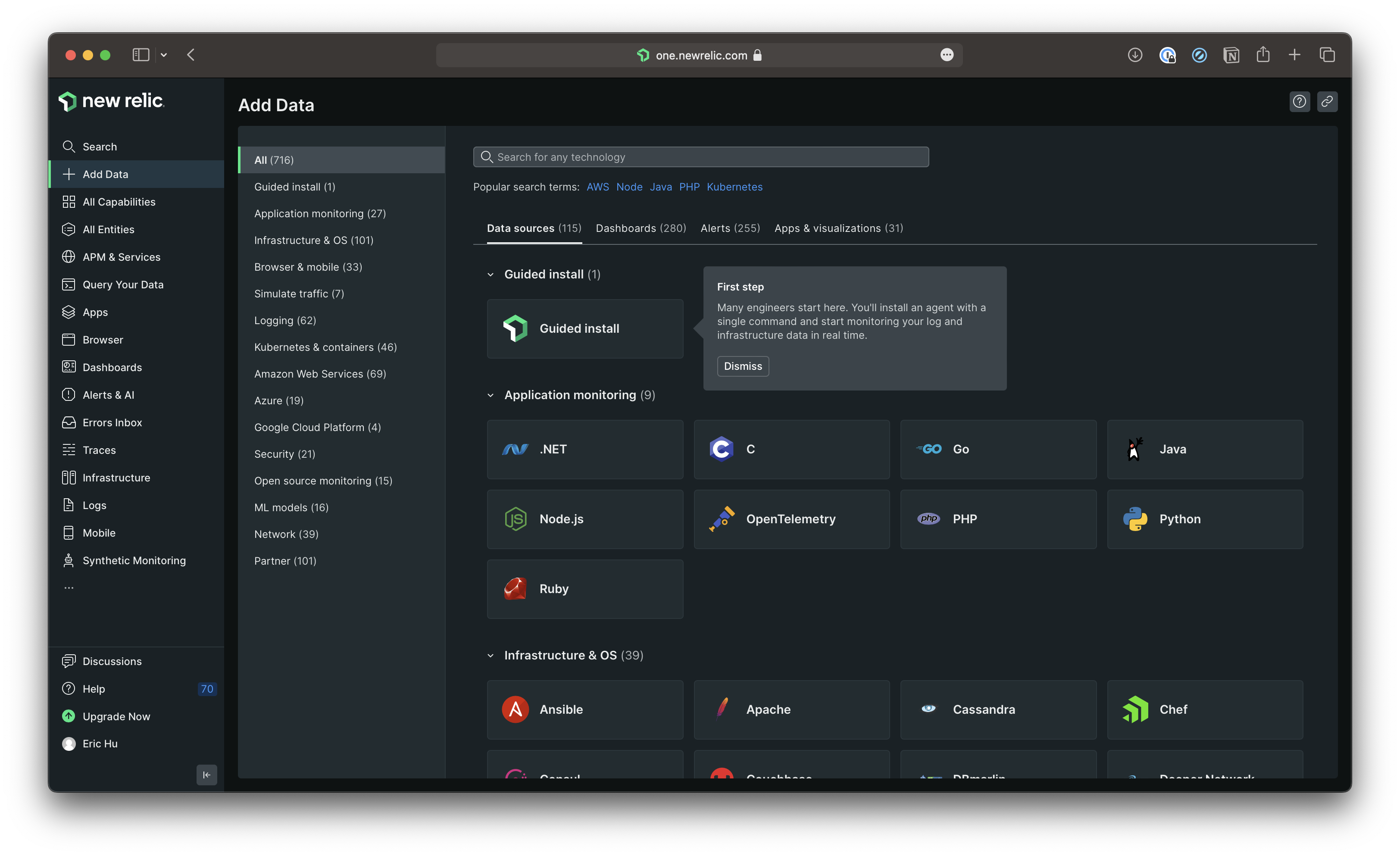Viewport: 1400px width, 856px height.
Task: Select Kubernetes & containers category filter
Action: coord(325,347)
